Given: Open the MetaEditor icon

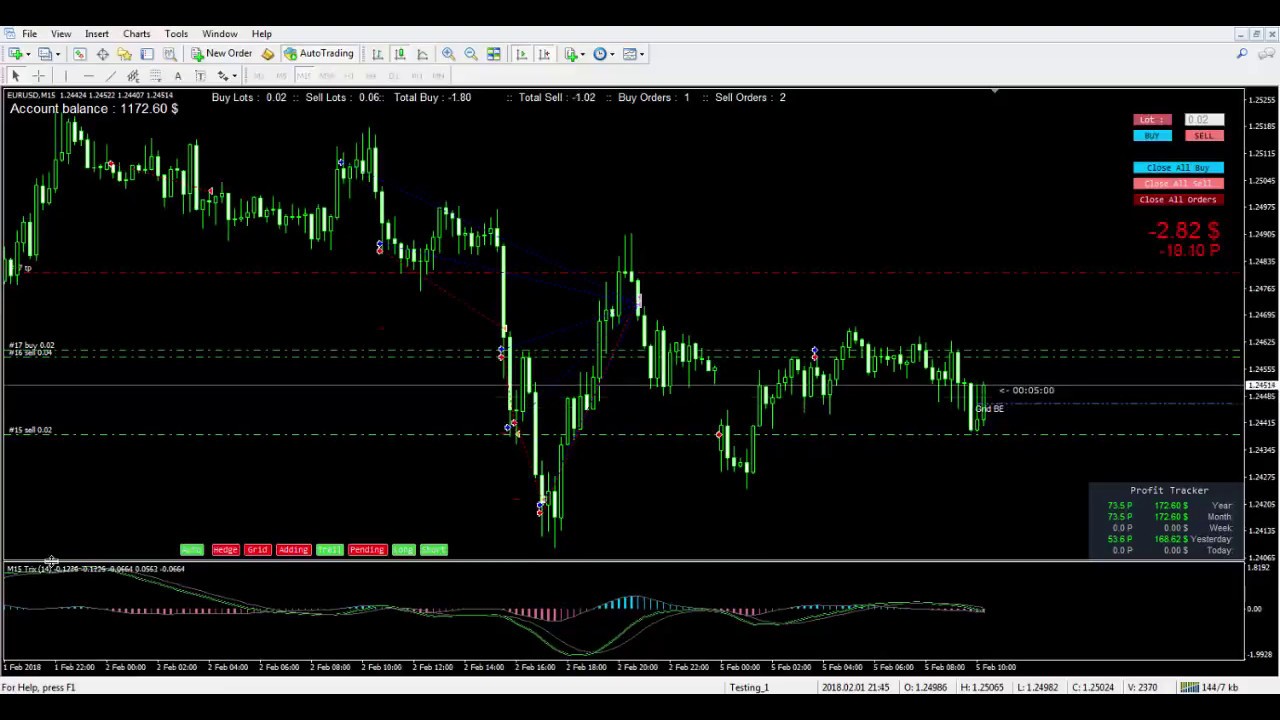Looking at the screenshot, I should pyautogui.click(x=268, y=54).
